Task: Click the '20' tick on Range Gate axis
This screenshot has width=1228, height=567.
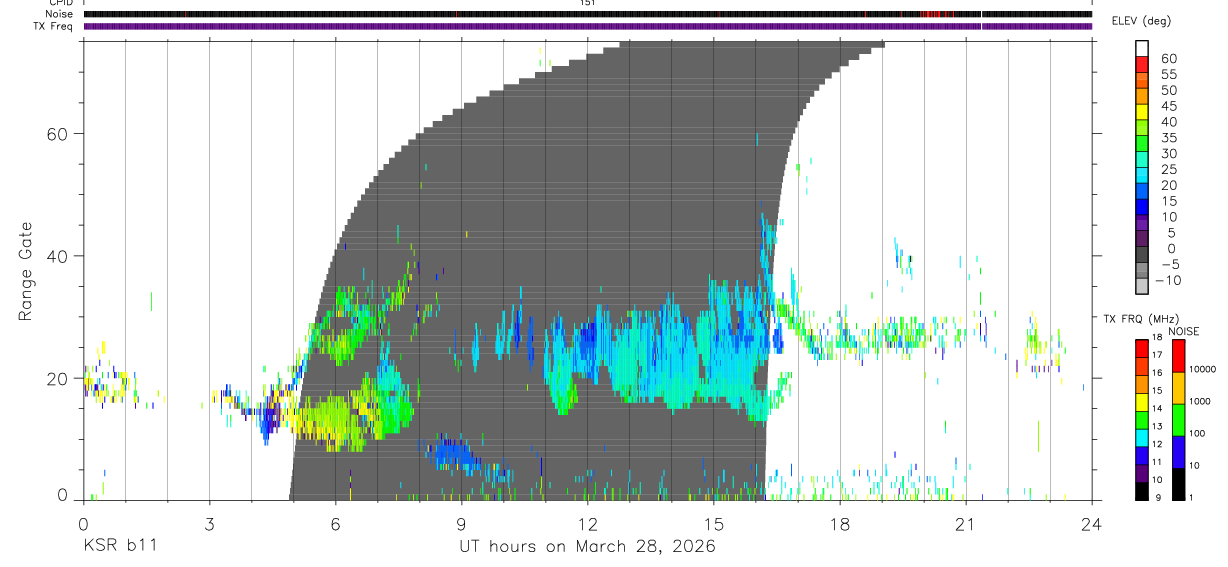Action: tap(59, 378)
